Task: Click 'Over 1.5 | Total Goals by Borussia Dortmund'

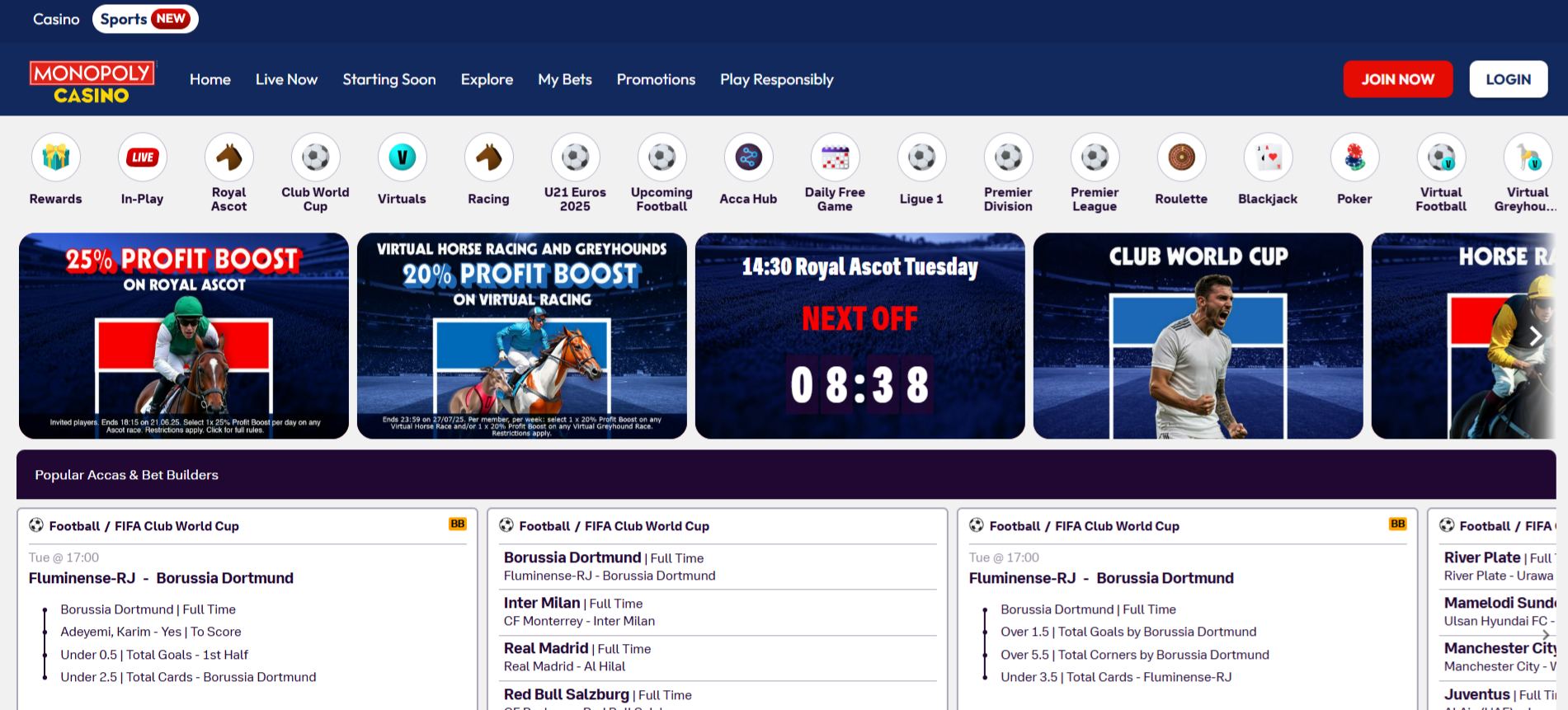Action: [x=1128, y=632]
